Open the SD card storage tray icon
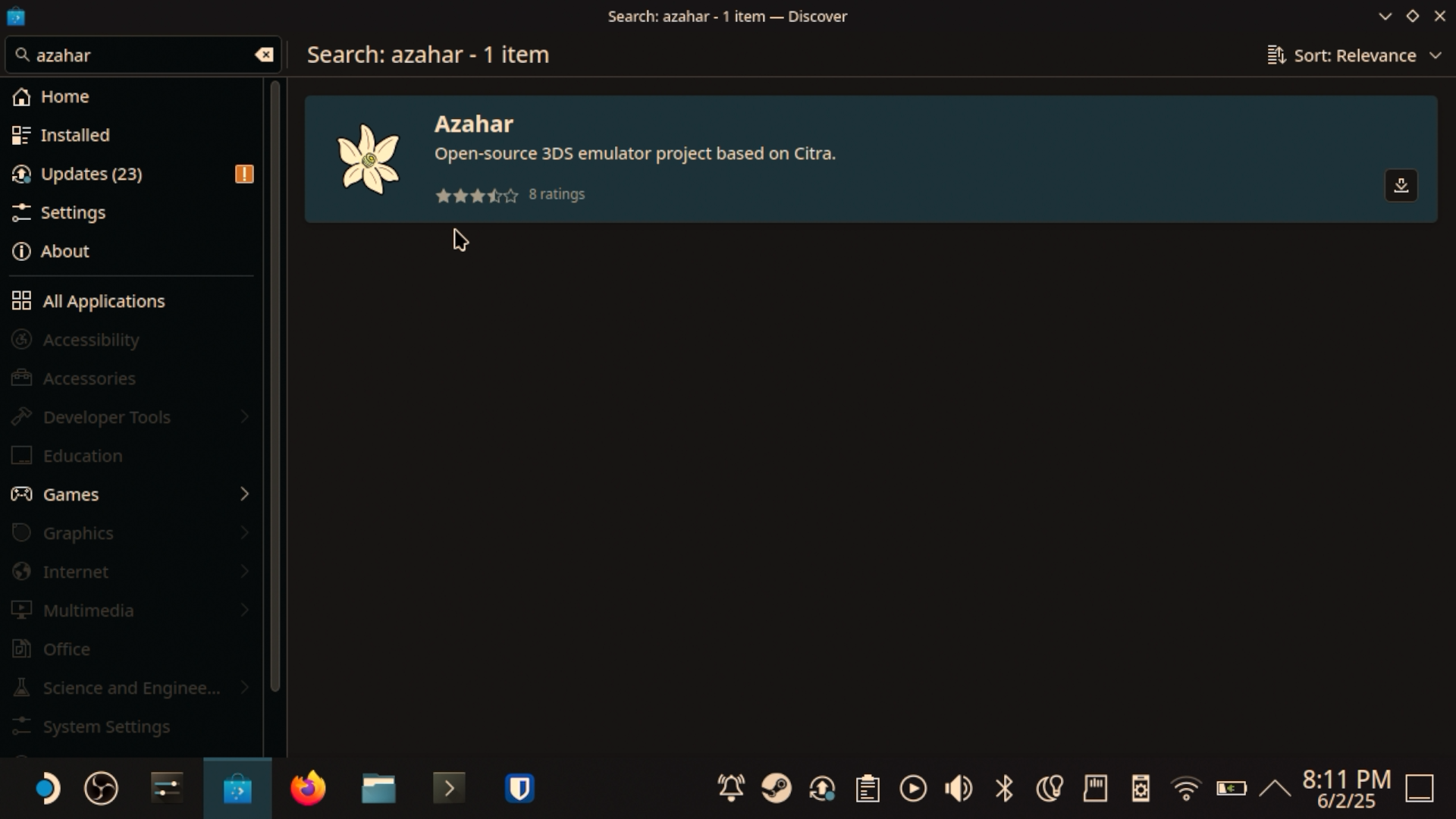The width and height of the screenshot is (1456, 819). [1095, 789]
